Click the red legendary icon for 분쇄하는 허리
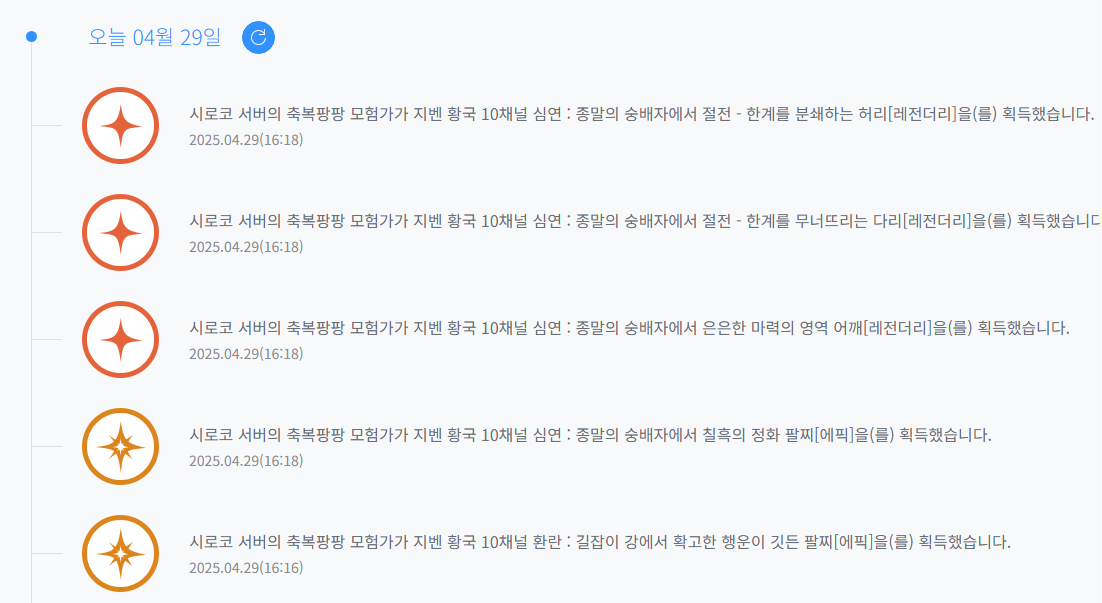The height and width of the screenshot is (603, 1102). [120, 126]
